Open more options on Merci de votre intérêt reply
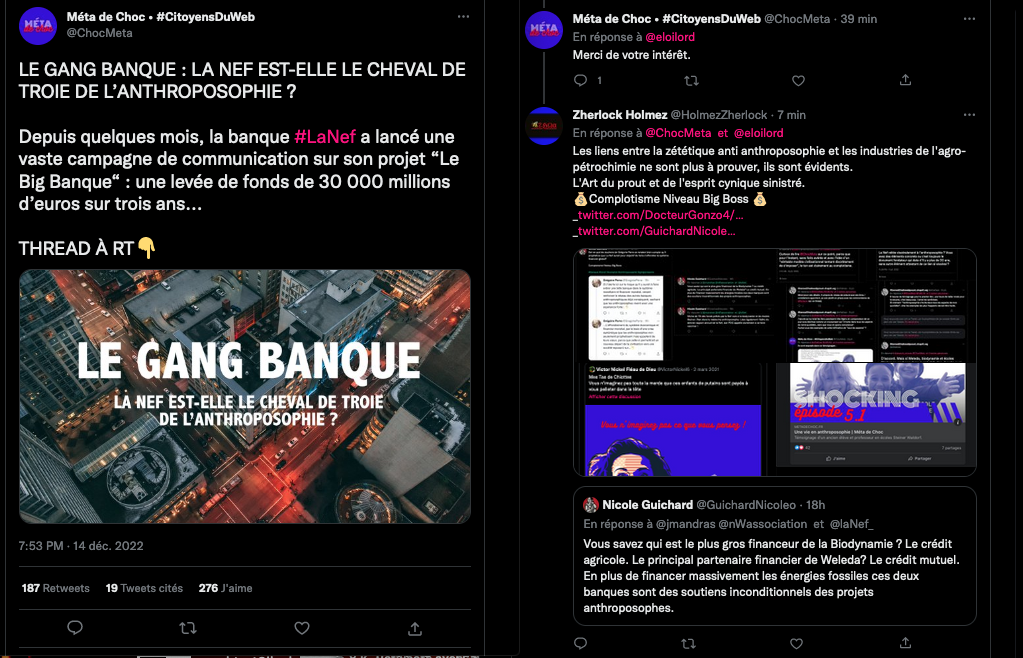 pos(970,19)
